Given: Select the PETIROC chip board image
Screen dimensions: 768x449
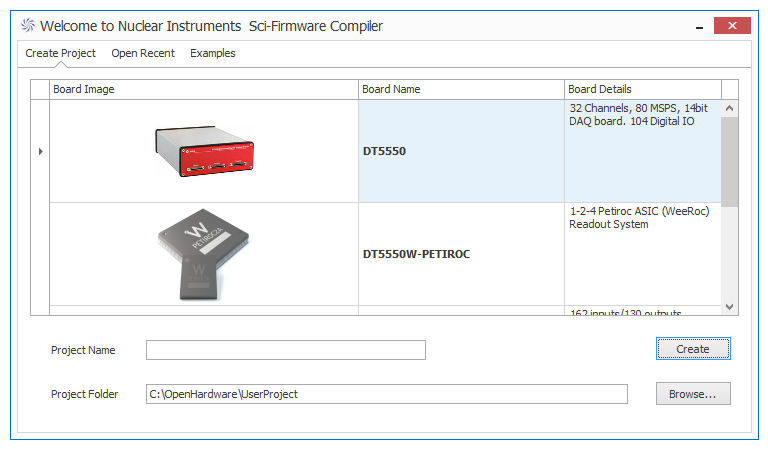Looking at the screenshot, I should (203, 254).
